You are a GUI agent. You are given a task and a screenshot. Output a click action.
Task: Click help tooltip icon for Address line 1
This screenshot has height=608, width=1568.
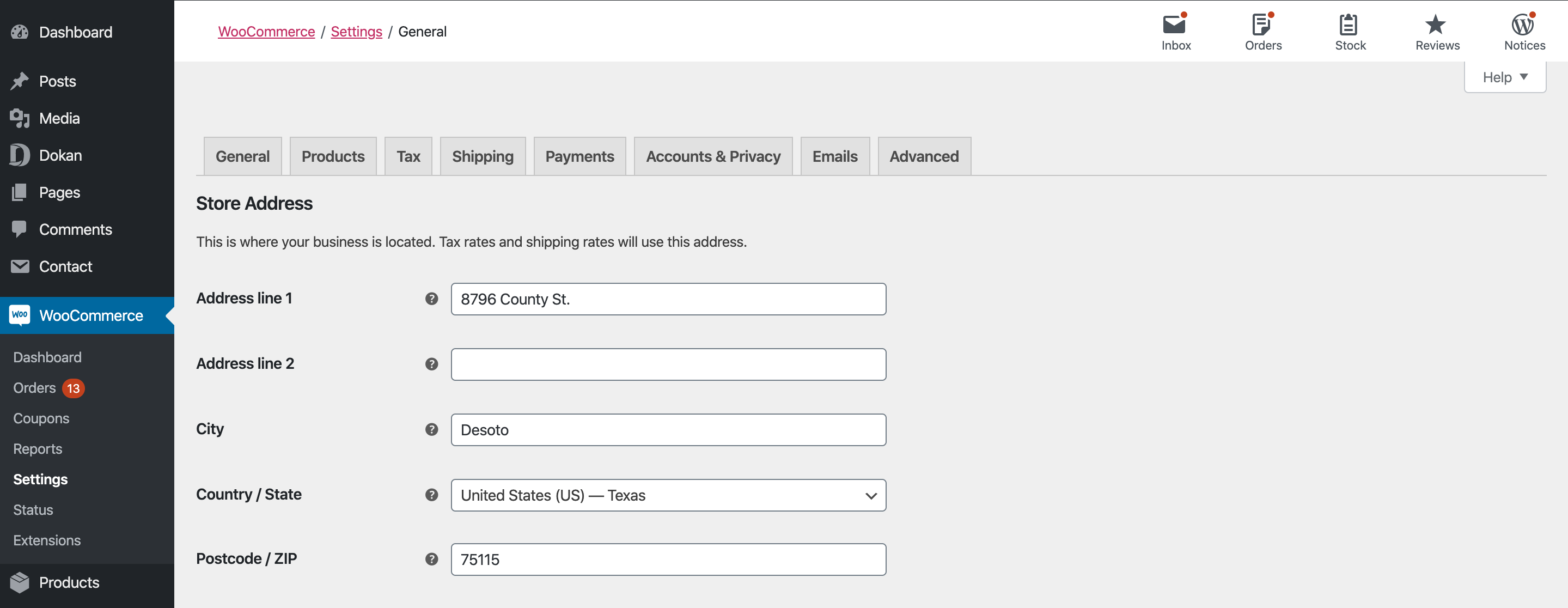tap(431, 299)
